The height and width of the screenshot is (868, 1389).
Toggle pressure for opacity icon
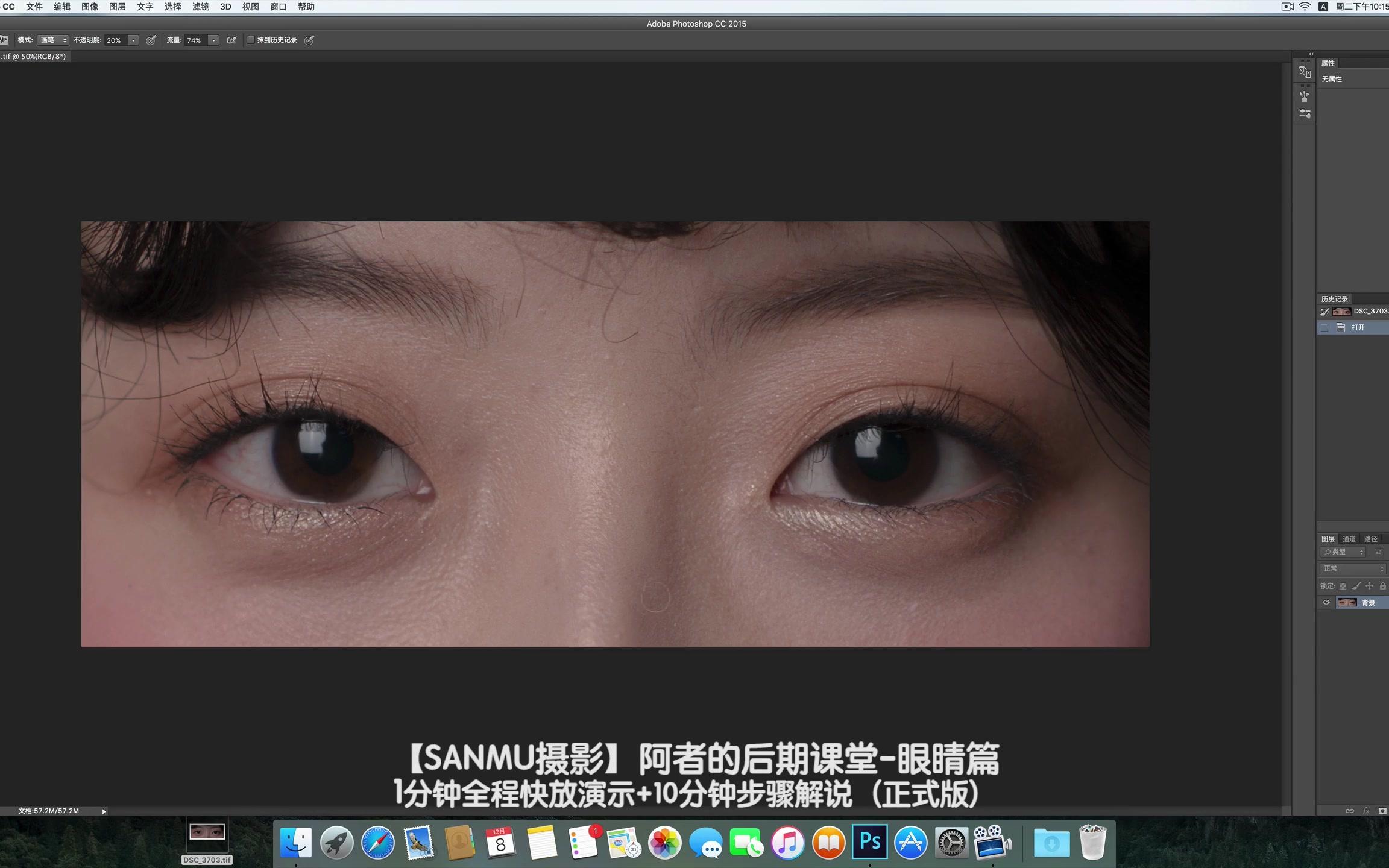coord(151,40)
